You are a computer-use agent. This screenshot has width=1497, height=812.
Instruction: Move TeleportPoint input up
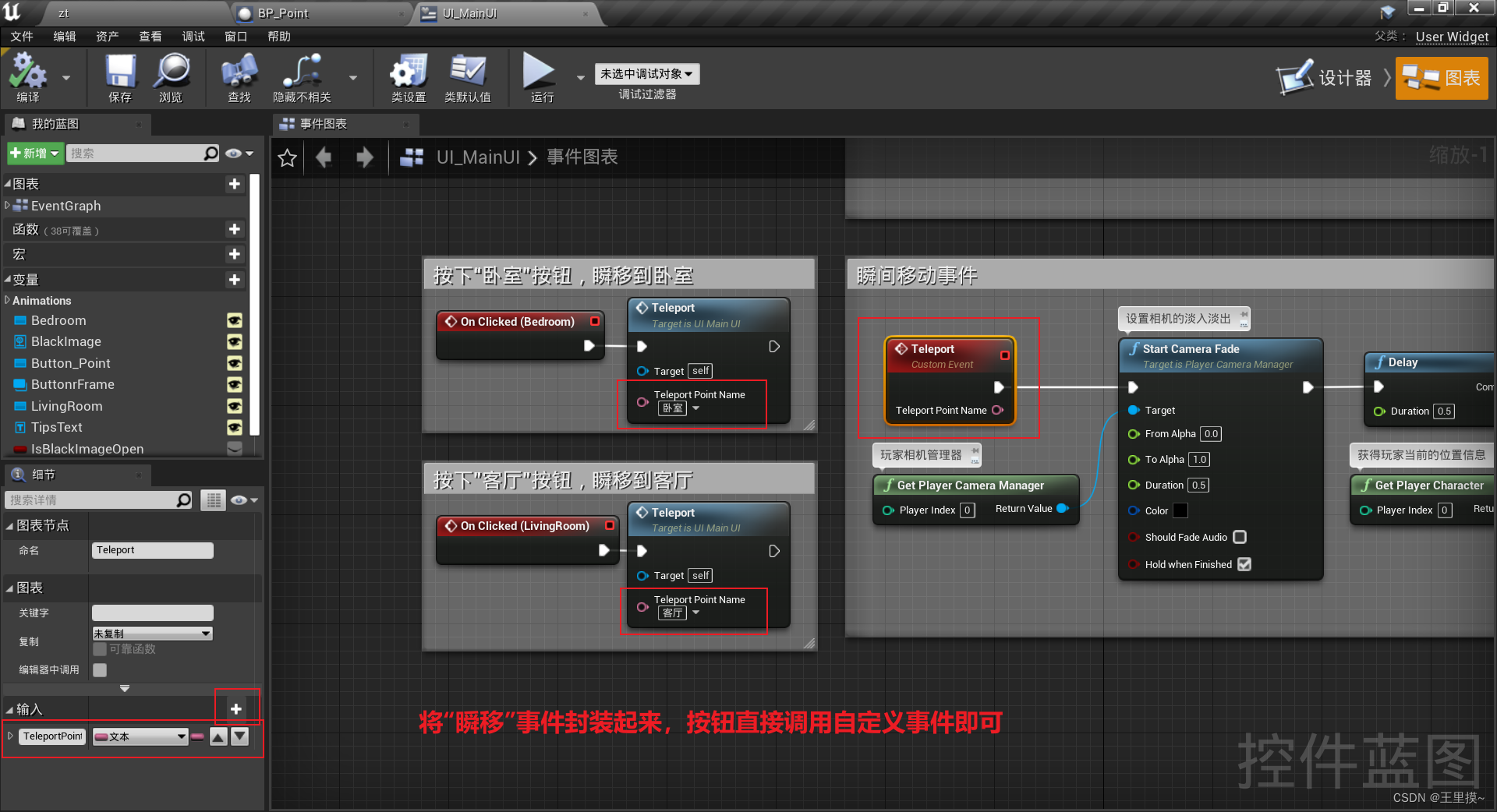(x=219, y=736)
